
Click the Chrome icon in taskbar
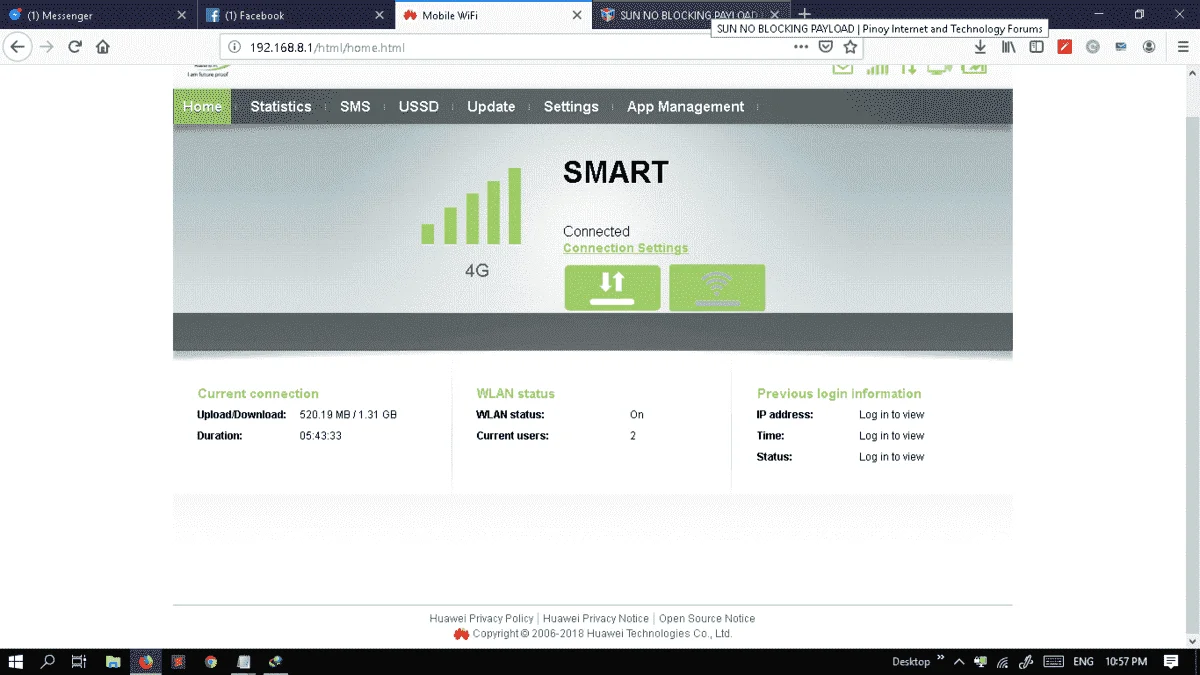coord(211,661)
